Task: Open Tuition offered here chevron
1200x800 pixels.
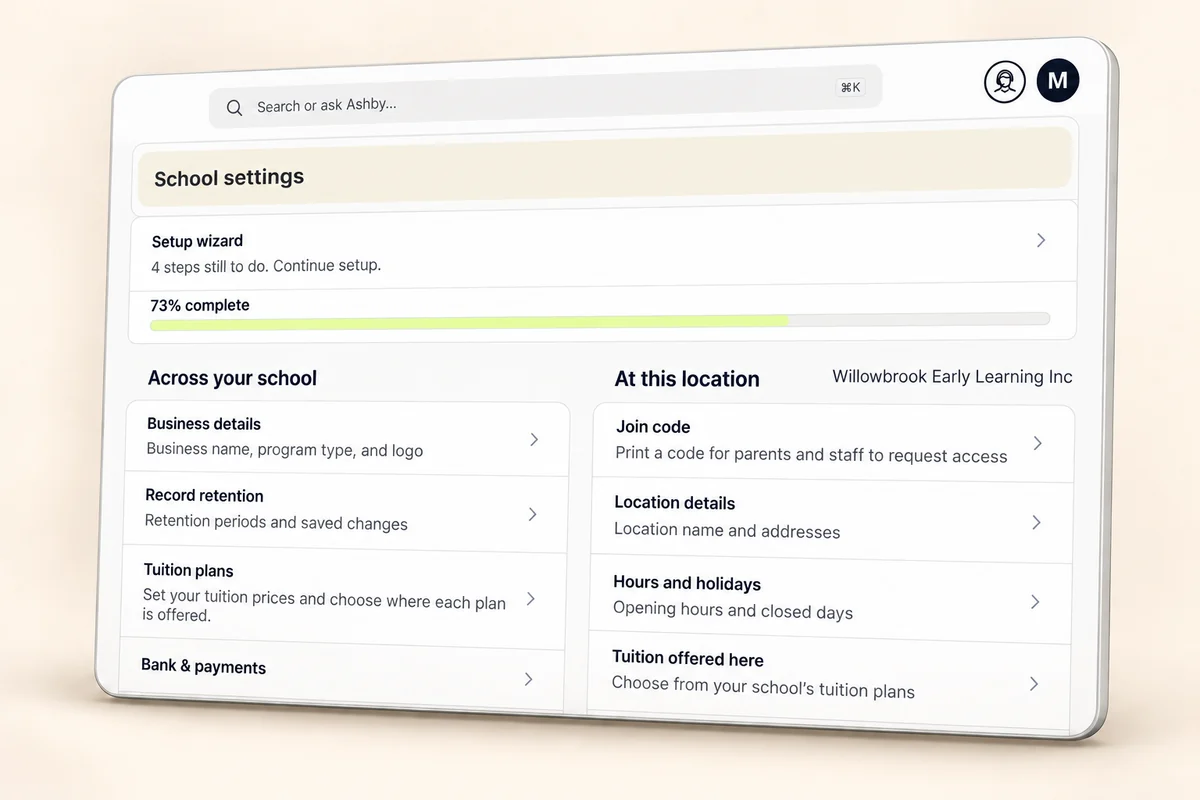Action: pyautogui.click(x=1034, y=684)
